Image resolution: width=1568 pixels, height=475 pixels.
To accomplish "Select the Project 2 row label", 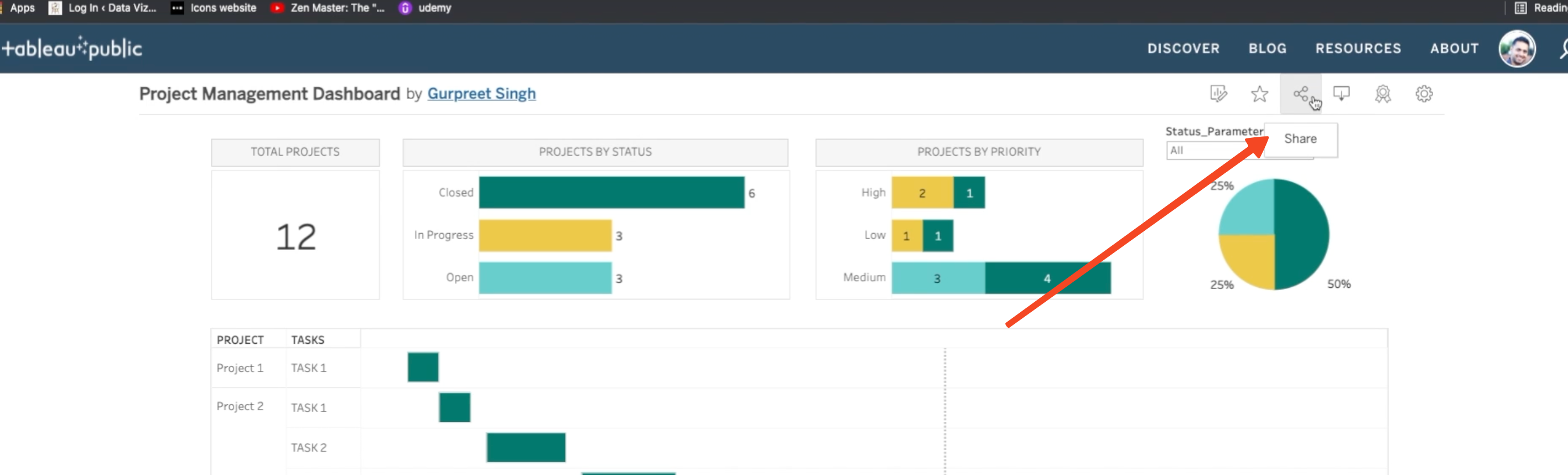I will click(x=240, y=406).
